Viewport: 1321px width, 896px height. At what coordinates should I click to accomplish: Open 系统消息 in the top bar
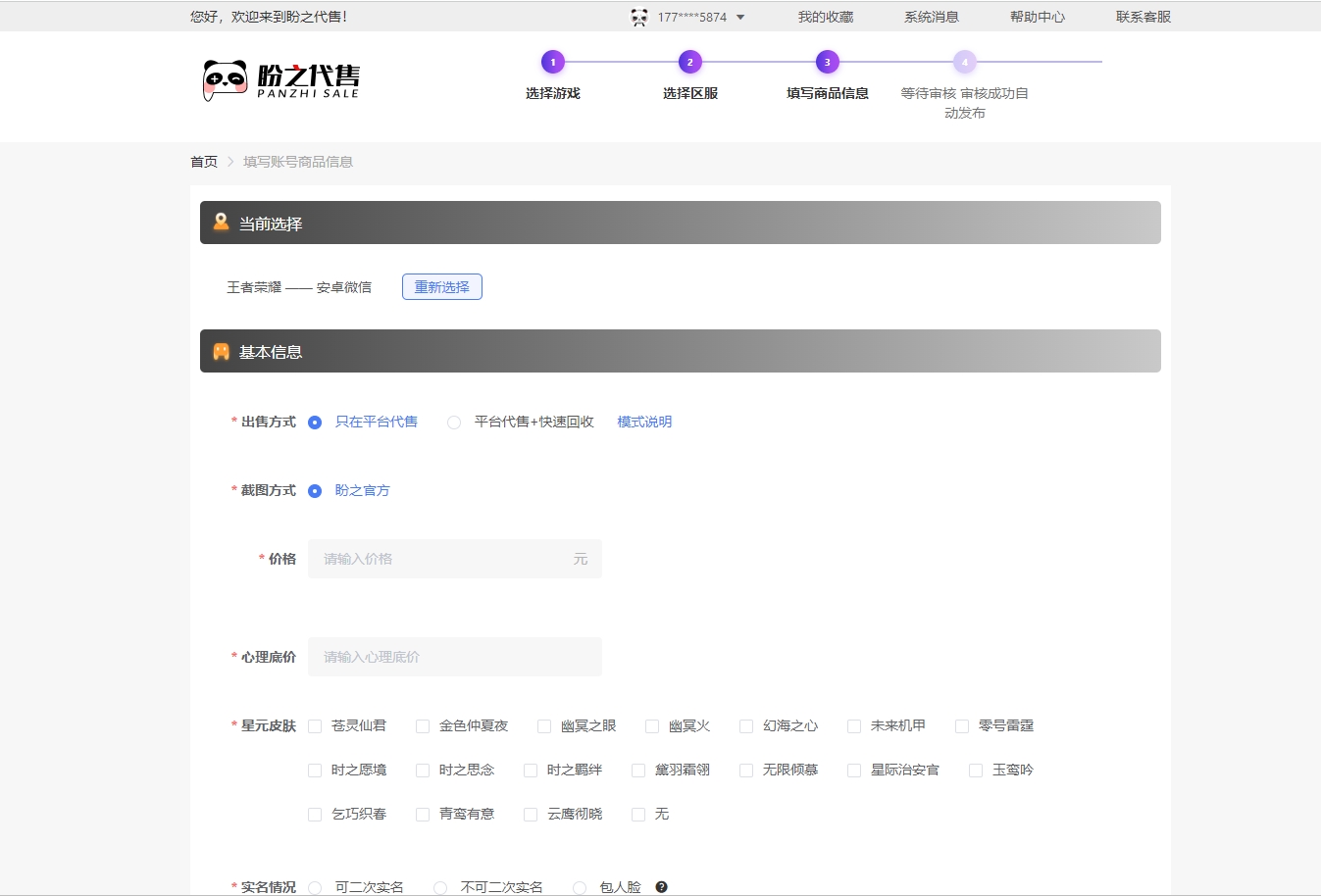(x=932, y=17)
